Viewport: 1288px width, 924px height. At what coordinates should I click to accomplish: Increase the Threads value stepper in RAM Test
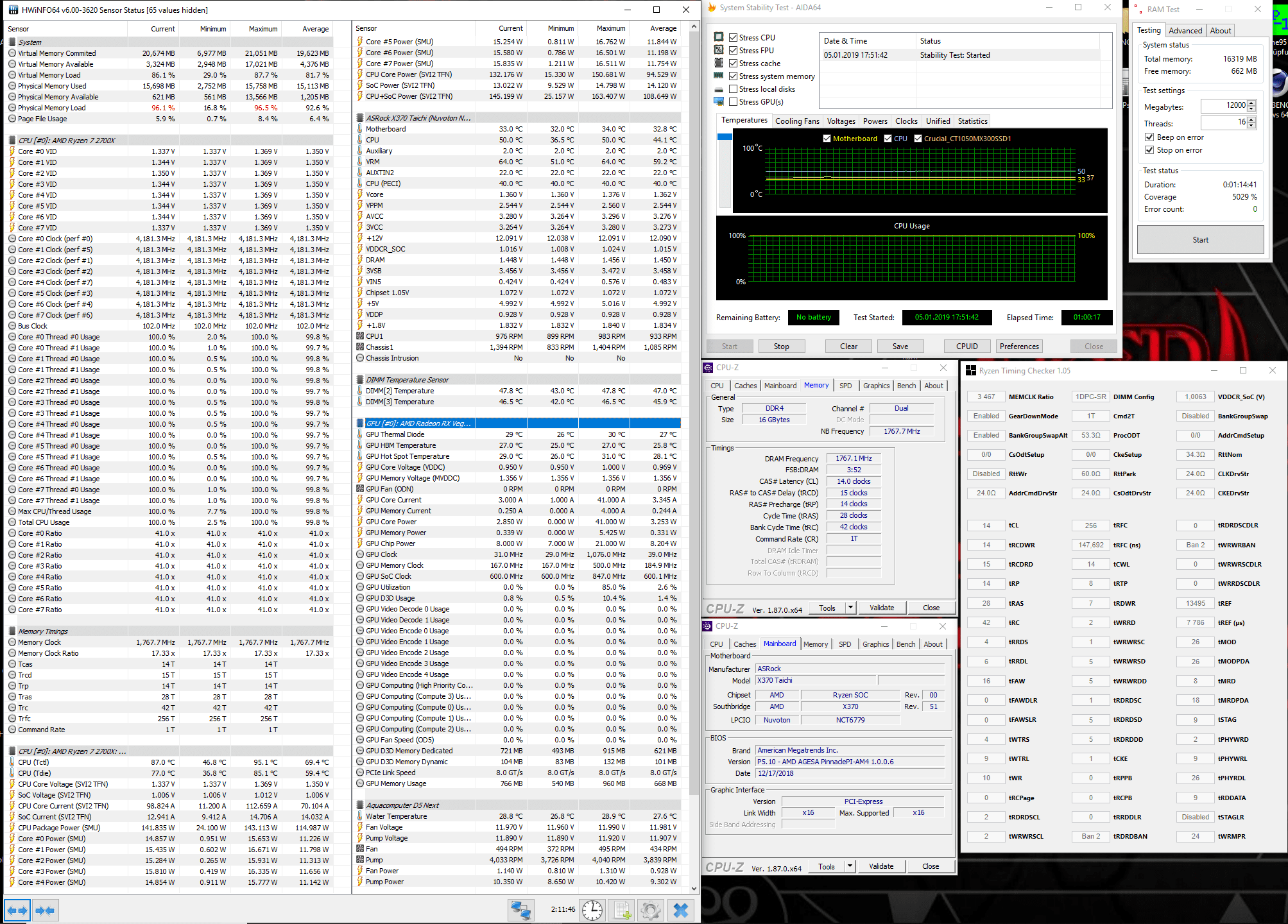click(x=1251, y=119)
